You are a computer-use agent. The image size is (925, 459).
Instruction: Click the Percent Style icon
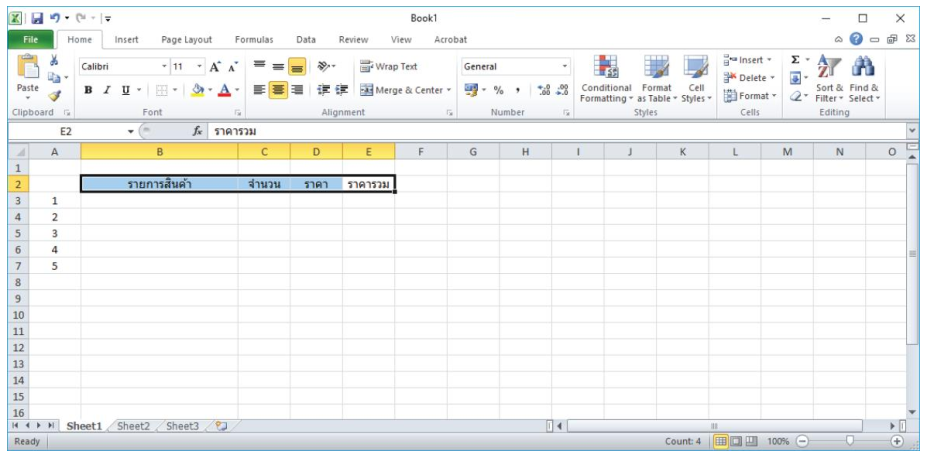tap(497, 90)
